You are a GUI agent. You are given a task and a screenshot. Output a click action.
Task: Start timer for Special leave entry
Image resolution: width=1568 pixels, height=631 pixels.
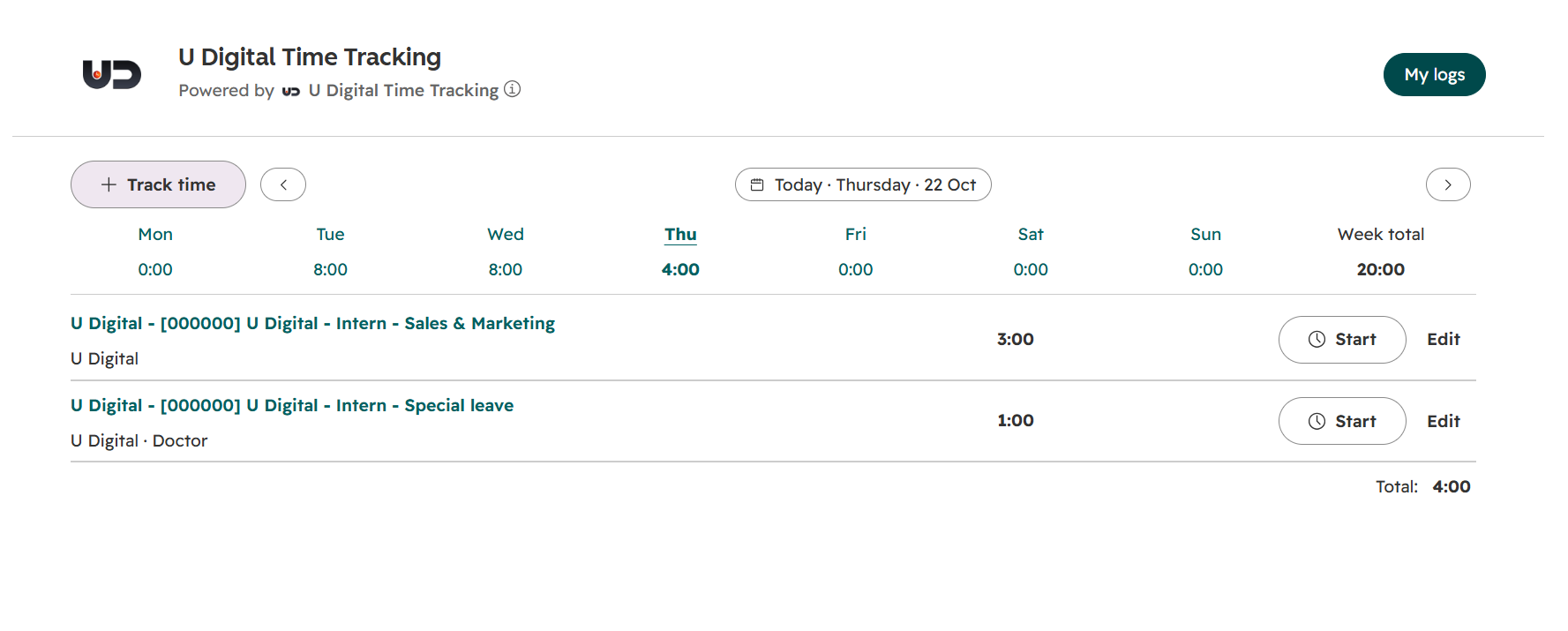(1342, 421)
